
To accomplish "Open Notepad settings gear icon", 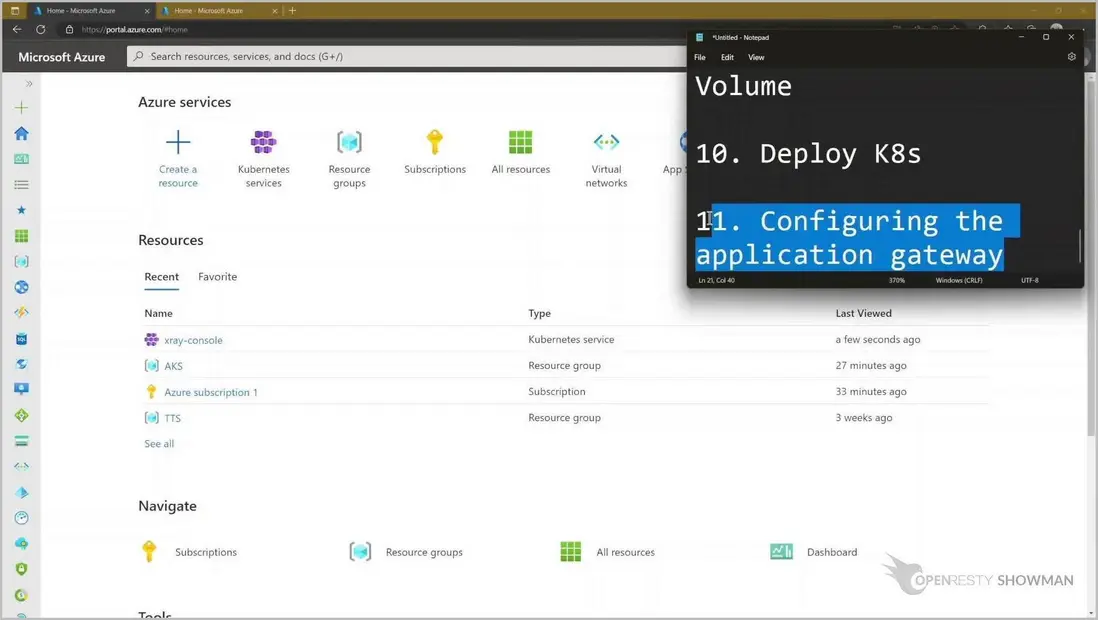I will (1071, 57).
